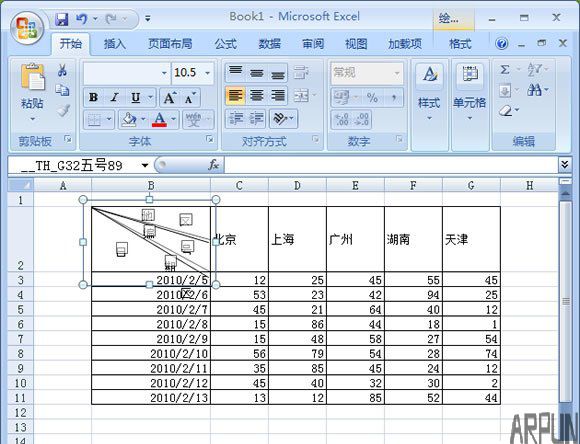Toggle Underline formatting
The image size is (580, 444).
(x=135, y=98)
